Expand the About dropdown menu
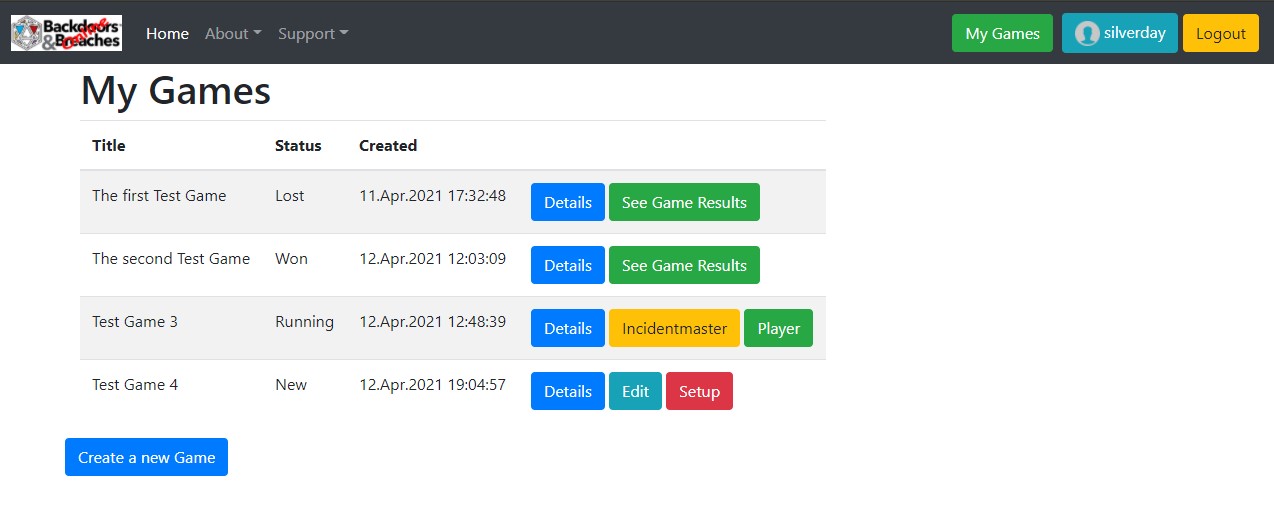The width and height of the screenshot is (1274, 510). 232,33
